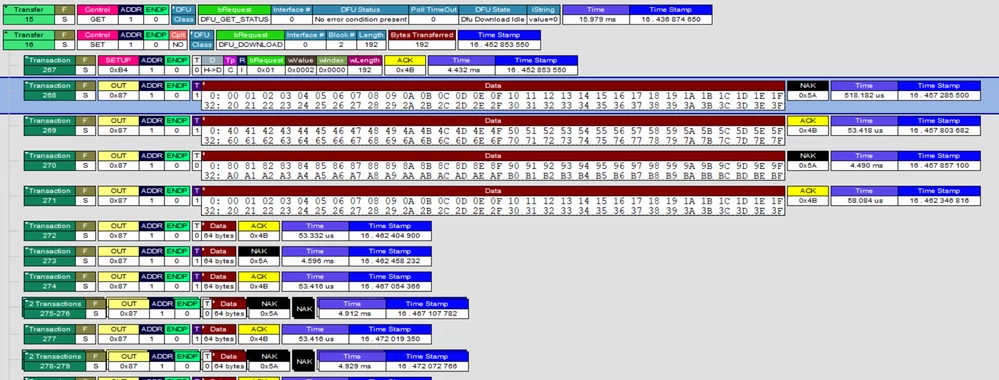
Task: Click the DFU_GET_STATUS bRequest value
Action: click(234, 20)
